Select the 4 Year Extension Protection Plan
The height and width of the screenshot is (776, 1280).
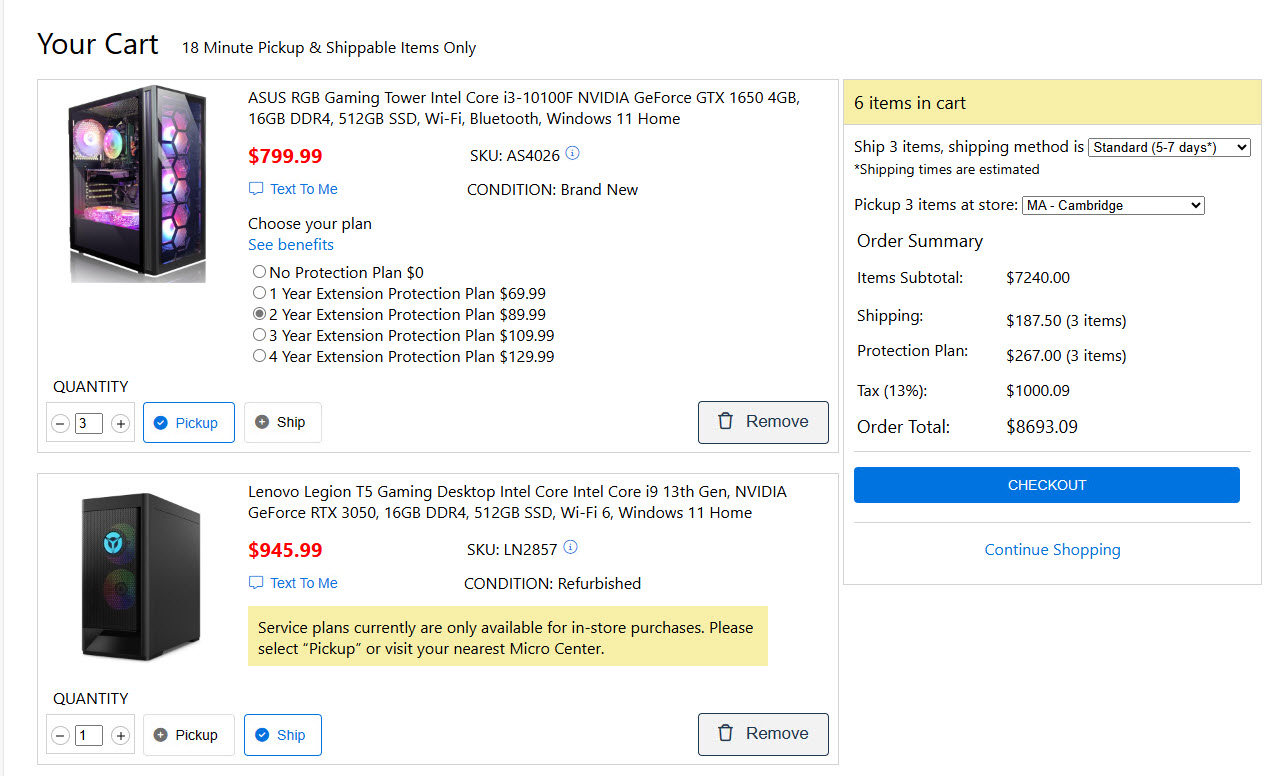point(260,356)
